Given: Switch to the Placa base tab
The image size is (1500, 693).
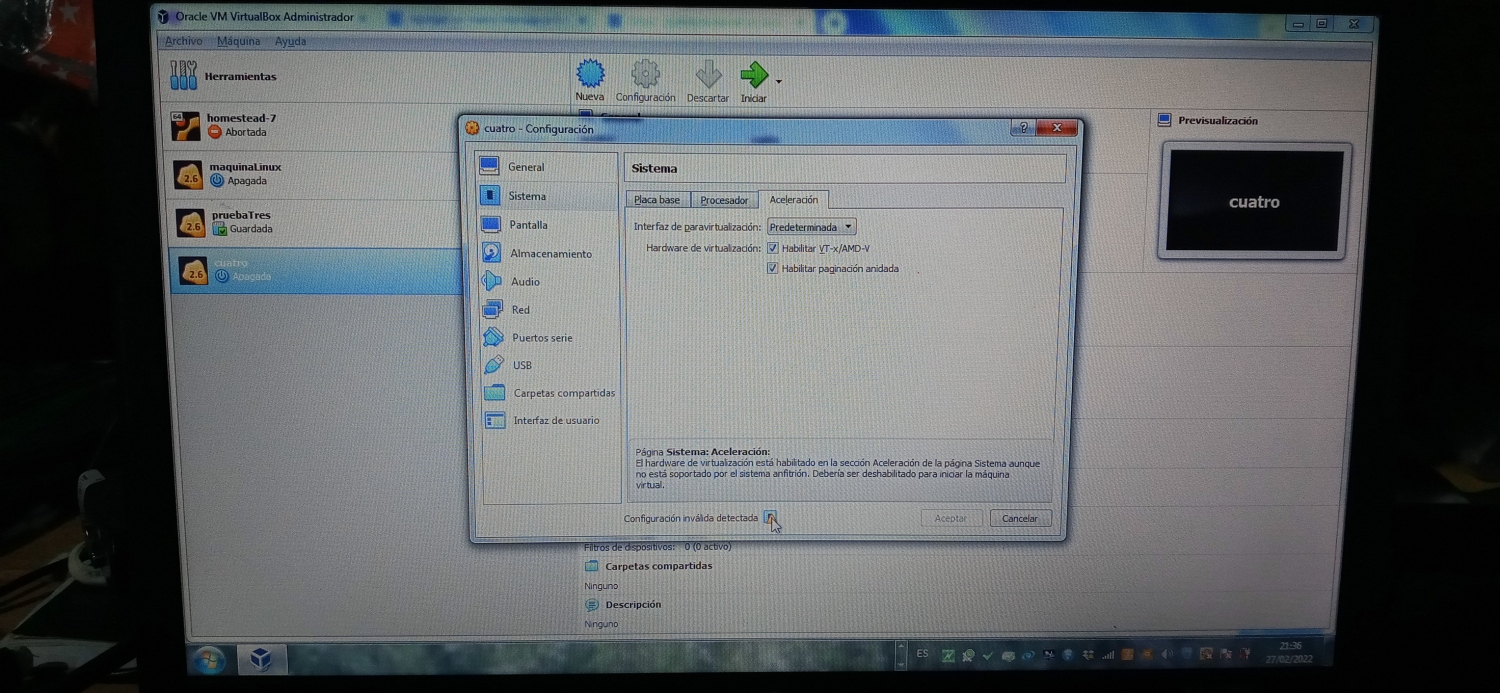Looking at the screenshot, I should 657,200.
